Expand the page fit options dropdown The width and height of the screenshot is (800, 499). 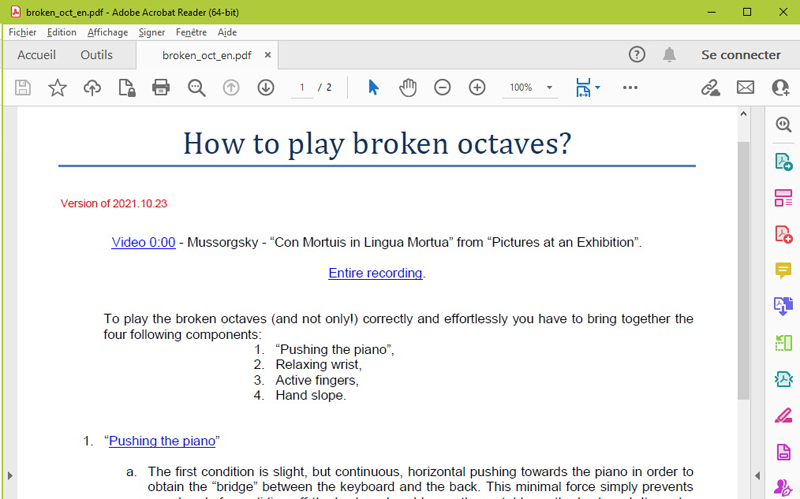tap(598, 88)
